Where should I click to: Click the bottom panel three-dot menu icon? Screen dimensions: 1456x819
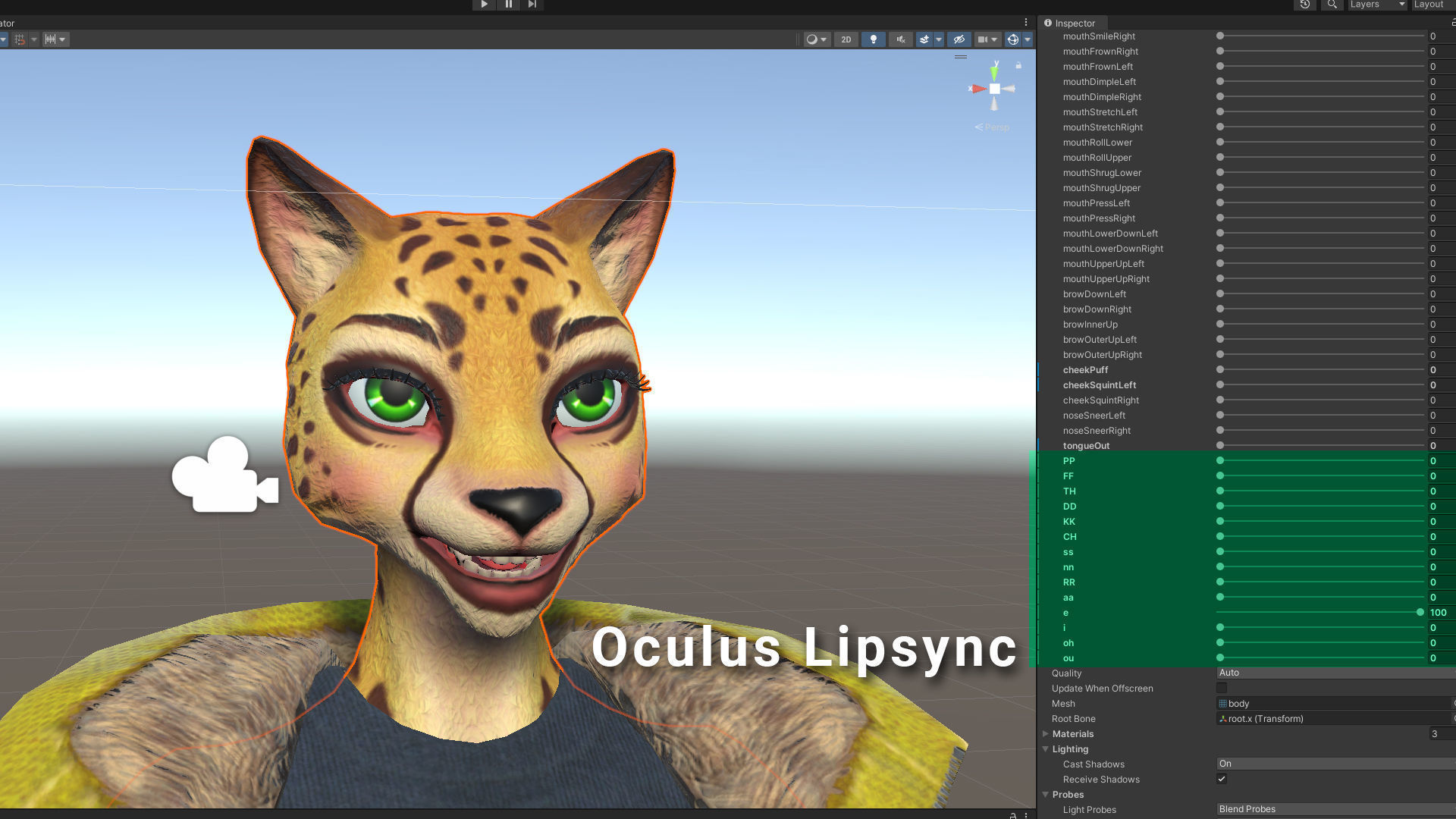coord(1026,815)
